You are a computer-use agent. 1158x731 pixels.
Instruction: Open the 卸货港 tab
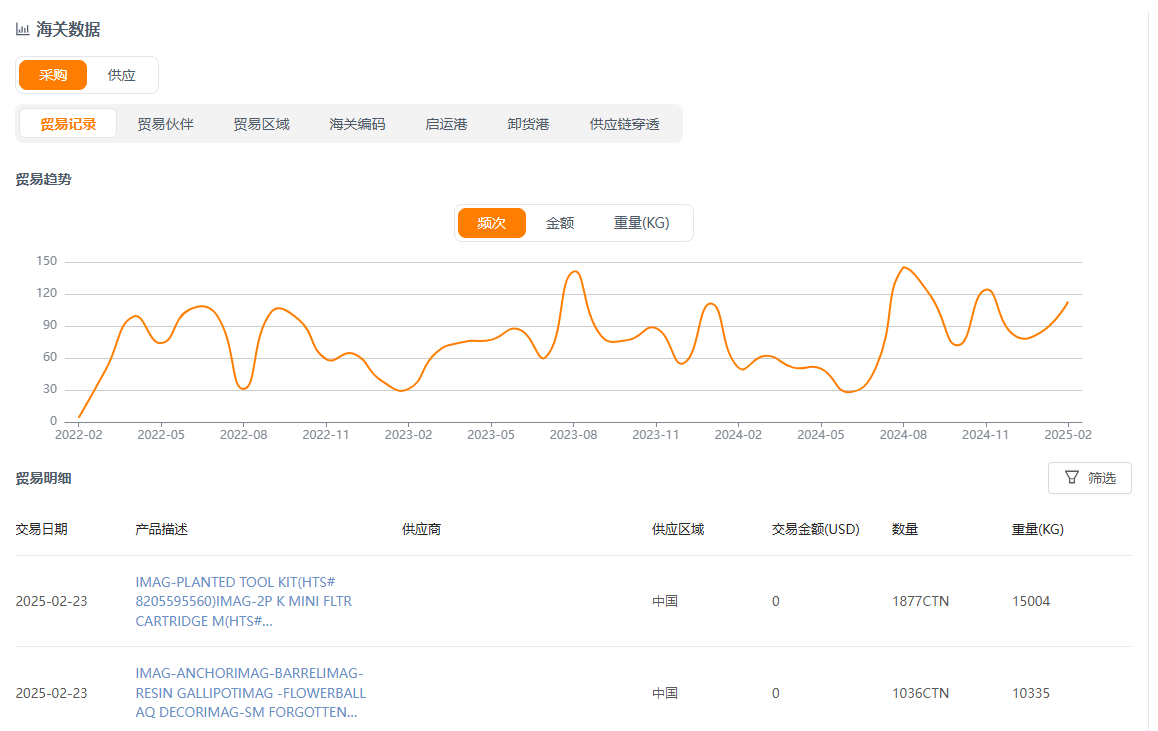tap(528, 124)
